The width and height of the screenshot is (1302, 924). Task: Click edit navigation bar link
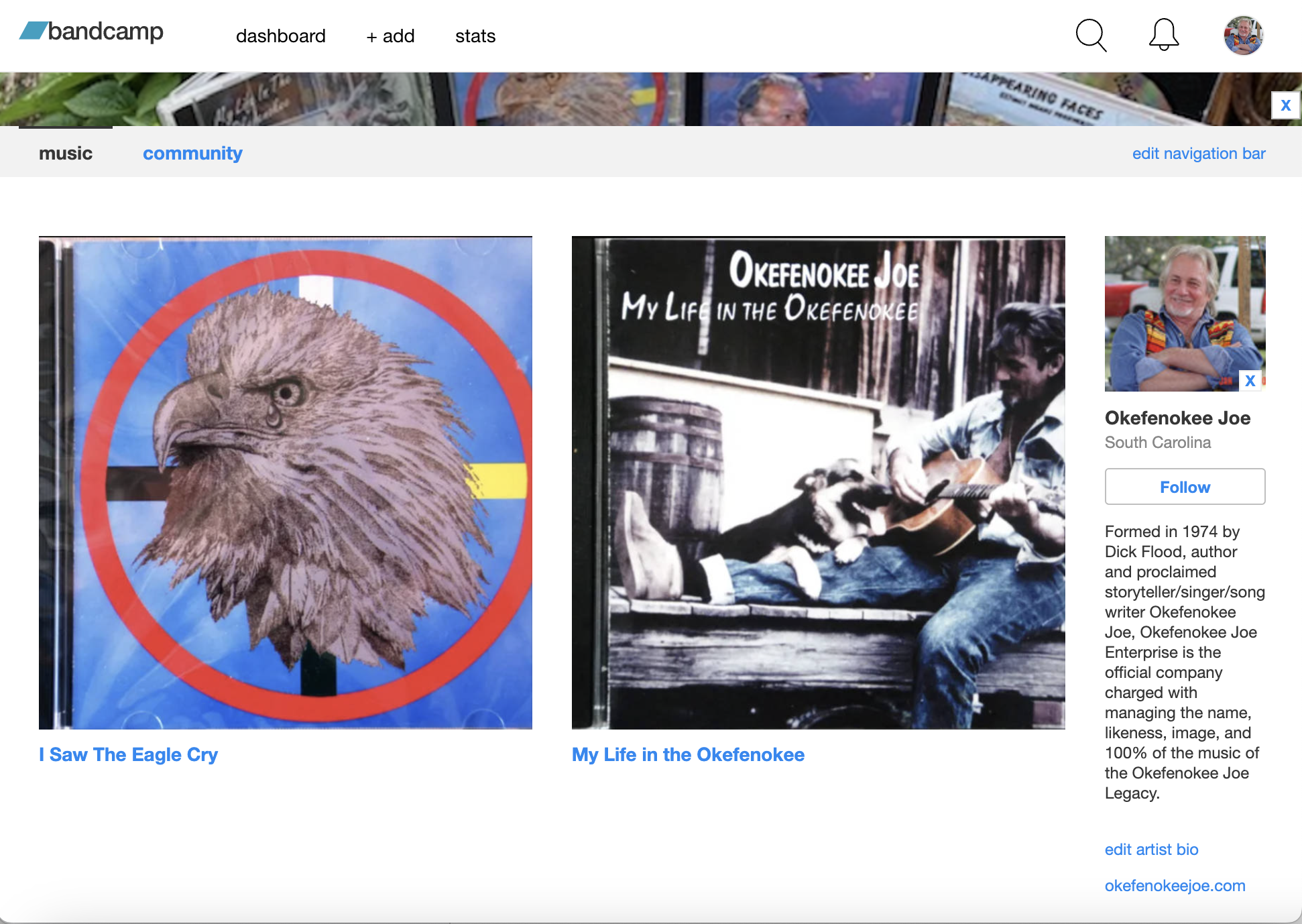(x=1199, y=154)
